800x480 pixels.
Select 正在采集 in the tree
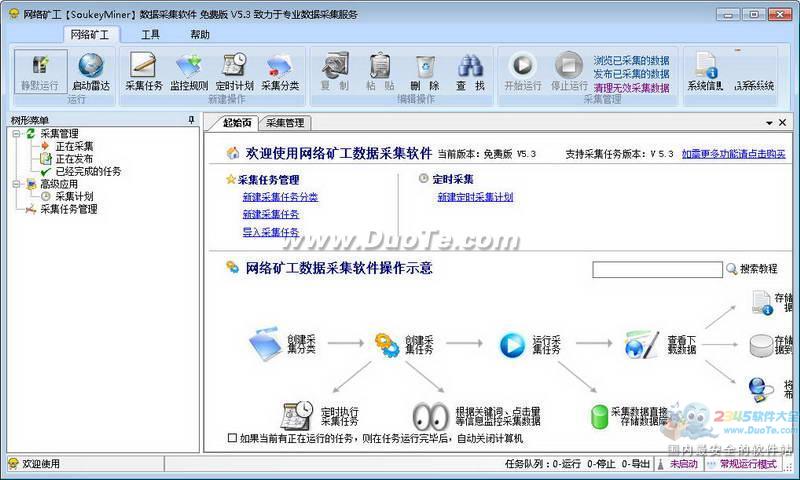coord(74,146)
